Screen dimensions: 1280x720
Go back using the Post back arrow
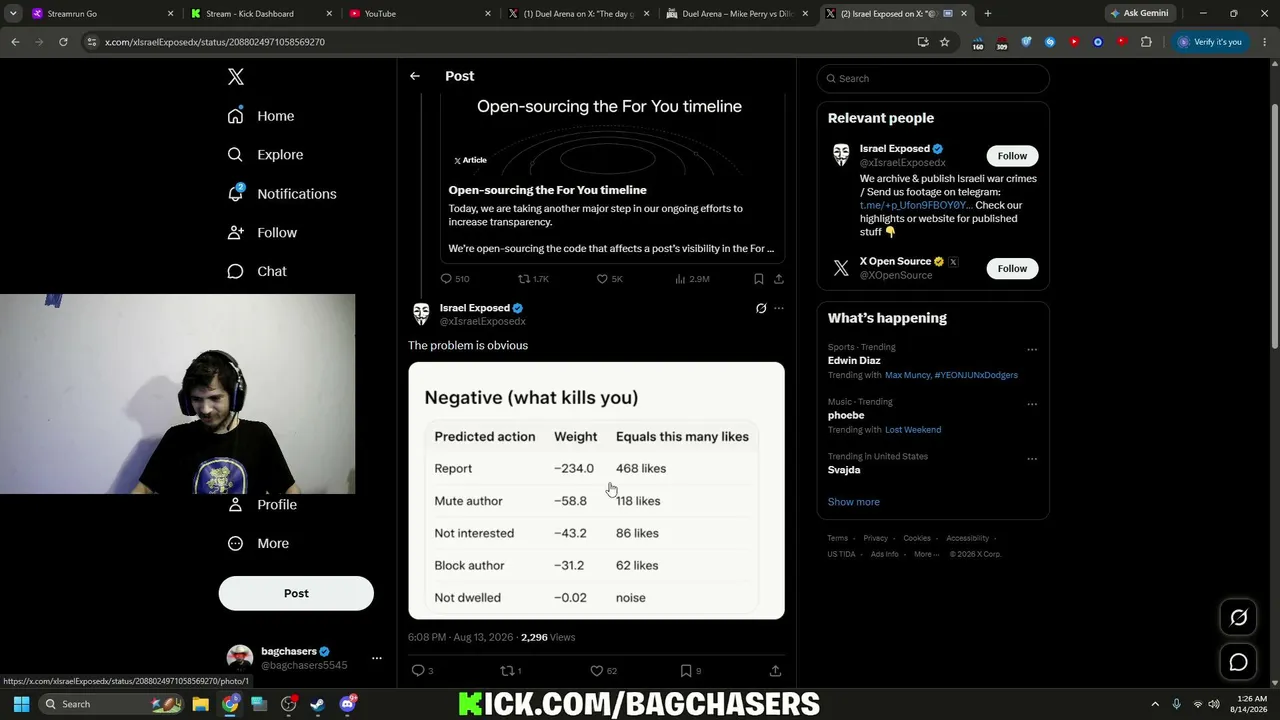[x=415, y=76]
